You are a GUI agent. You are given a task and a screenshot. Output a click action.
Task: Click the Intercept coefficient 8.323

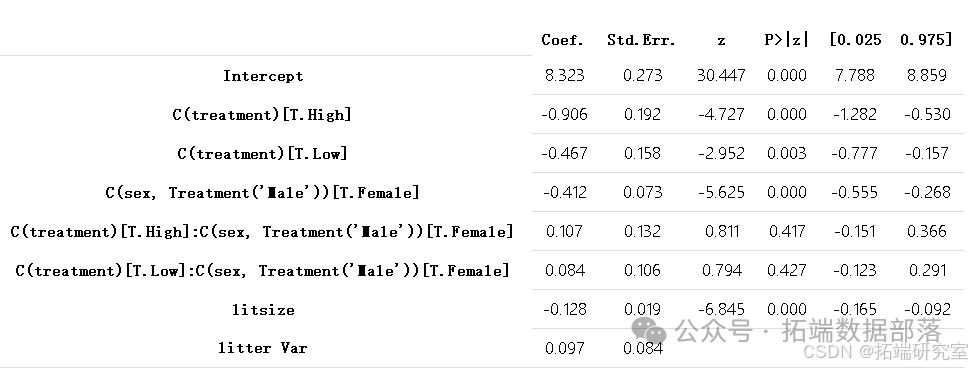(x=564, y=76)
